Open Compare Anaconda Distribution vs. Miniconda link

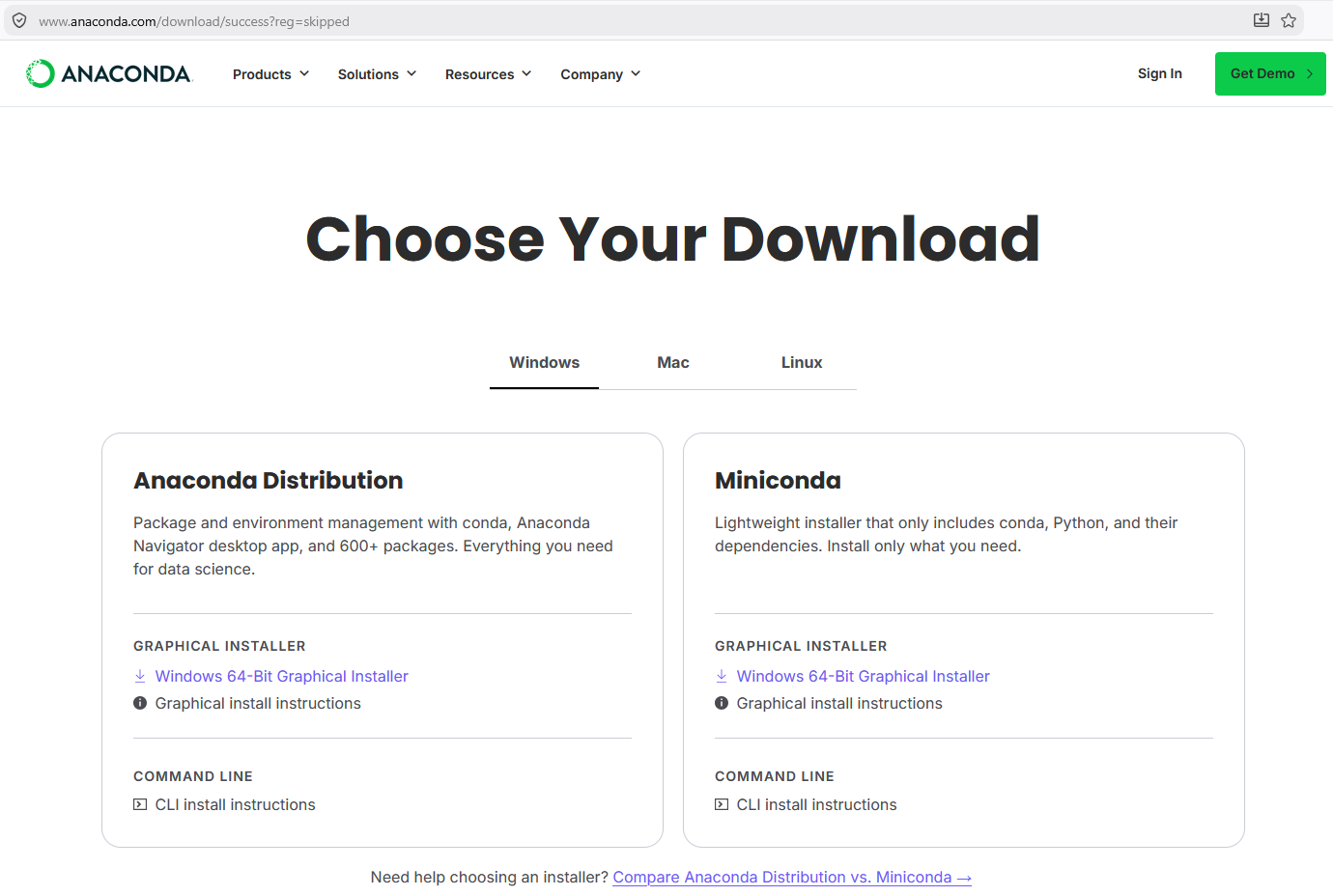tap(792, 877)
